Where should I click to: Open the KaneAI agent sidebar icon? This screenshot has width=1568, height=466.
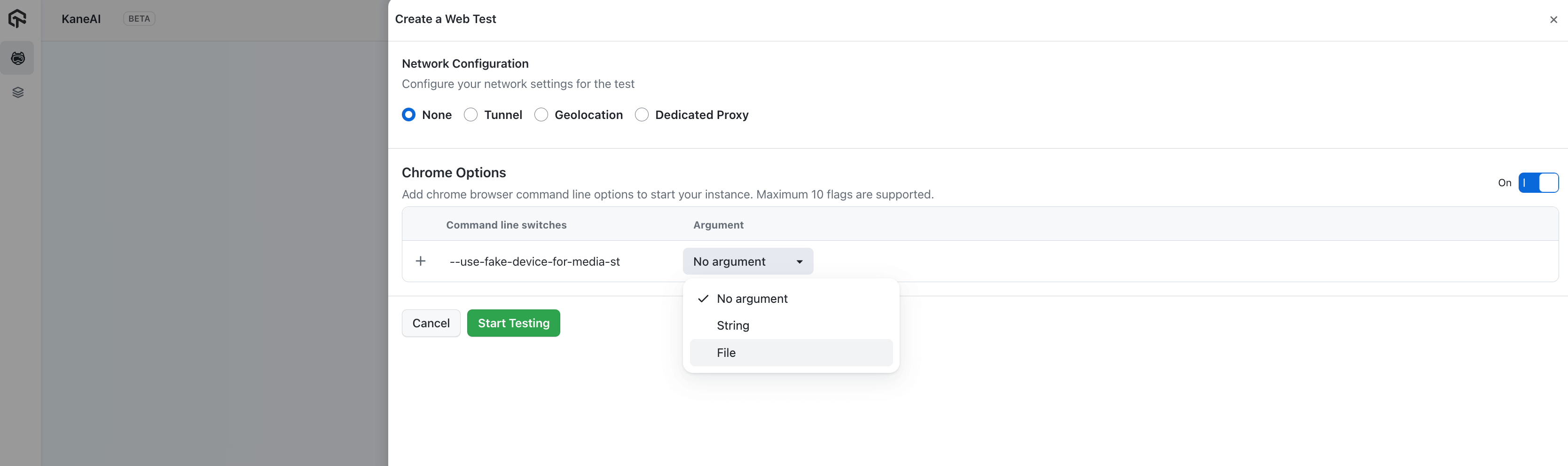point(18,58)
